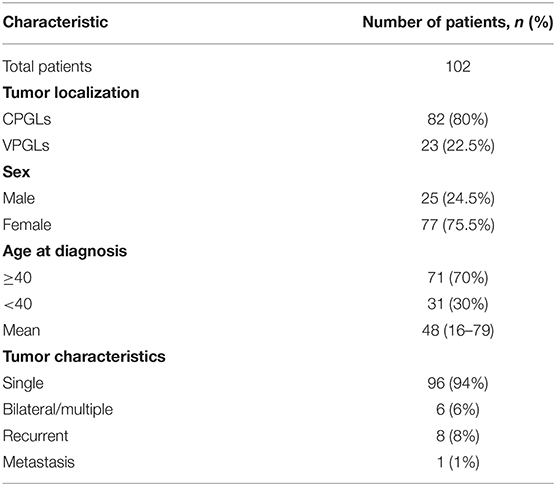Click the total value 102

[458, 66]
